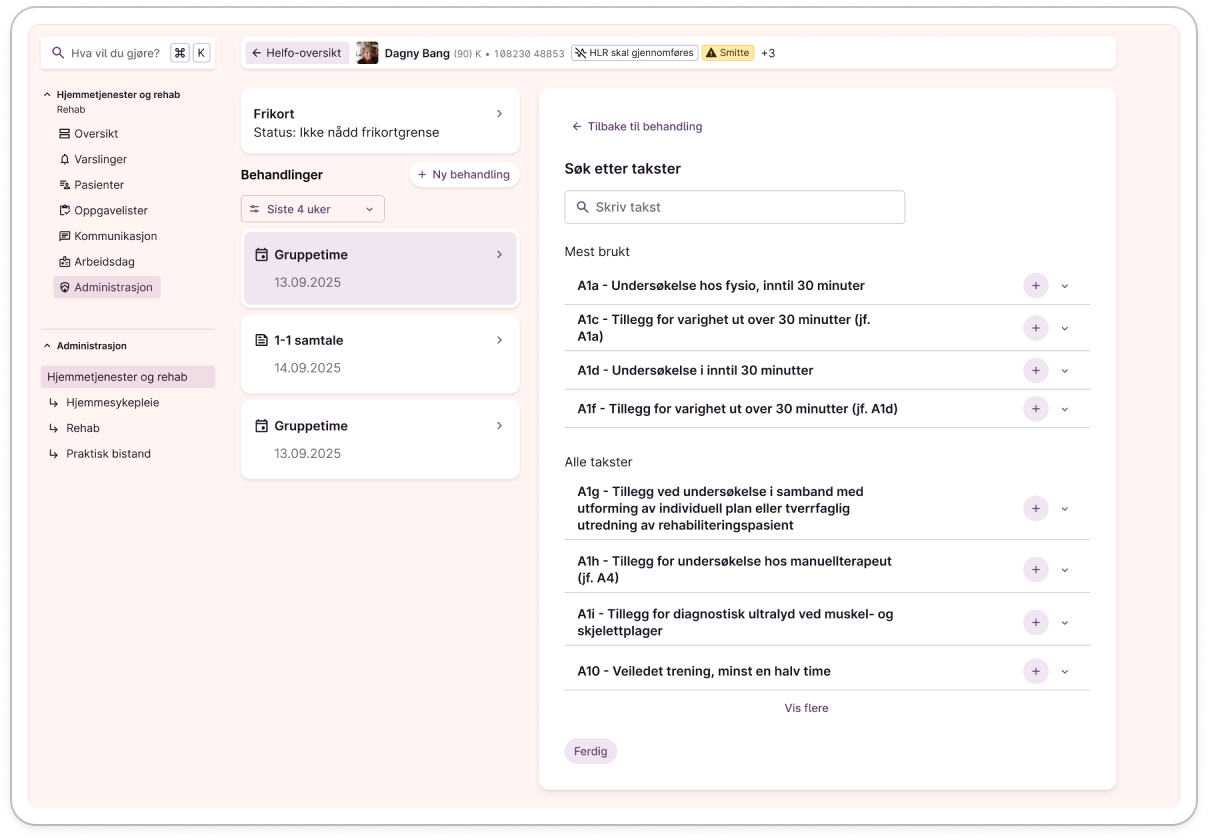Viewport: 1208px width, 840px height.
Task: Collapse the Hjemmetjenester og rehab section
Action: (x=47, y=95)
